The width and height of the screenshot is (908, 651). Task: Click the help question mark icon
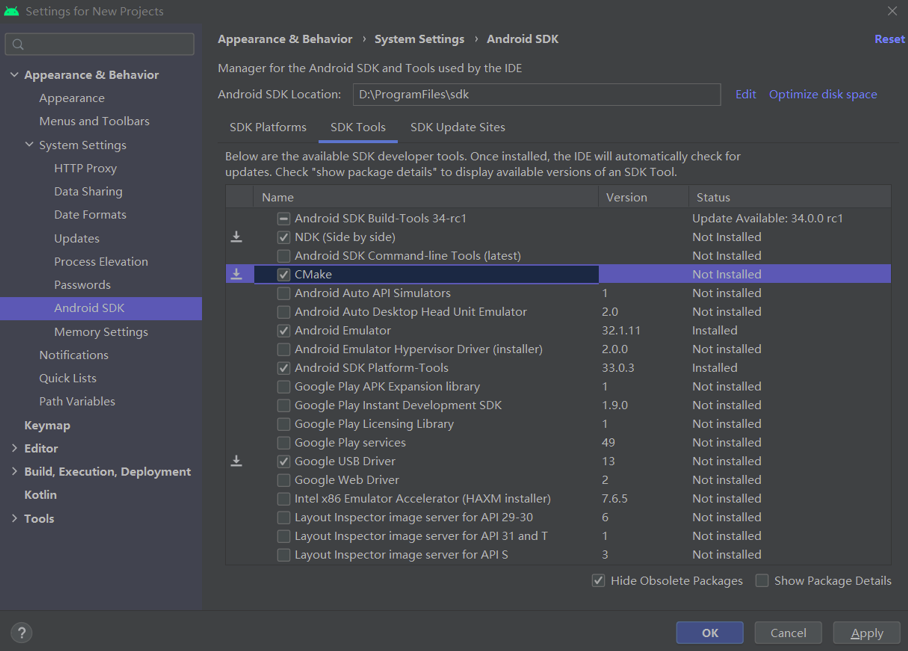point(21,632)
